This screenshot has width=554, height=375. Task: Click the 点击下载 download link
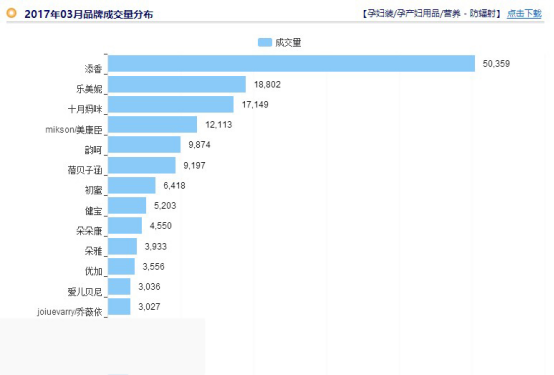coord(524,13)
